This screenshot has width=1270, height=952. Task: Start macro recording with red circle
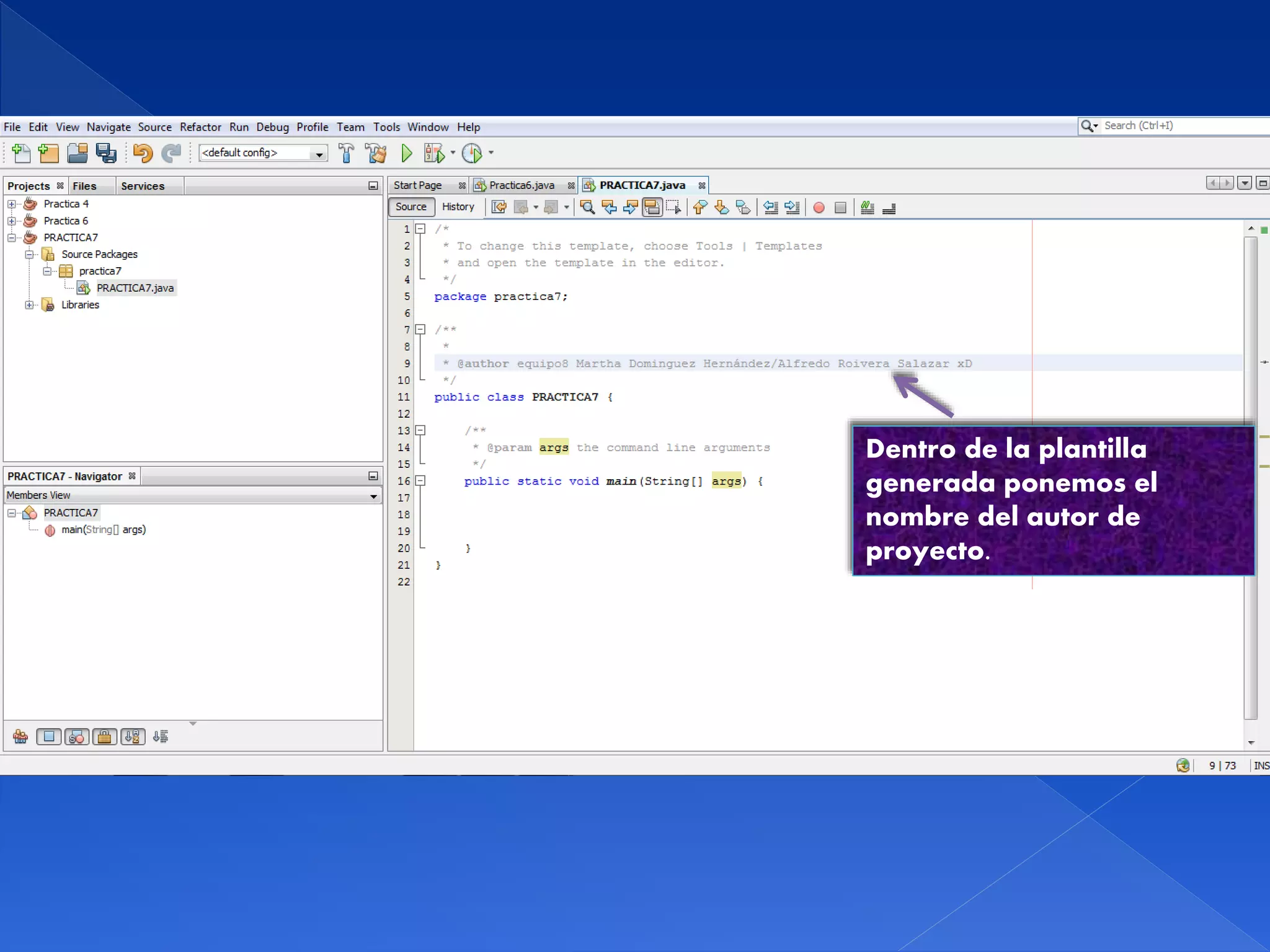[819, 208]
